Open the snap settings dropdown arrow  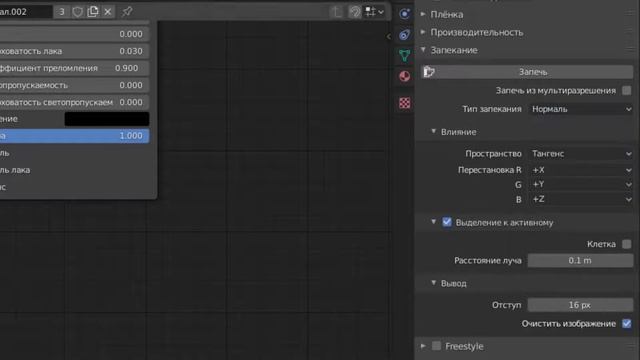click(381, 12)
